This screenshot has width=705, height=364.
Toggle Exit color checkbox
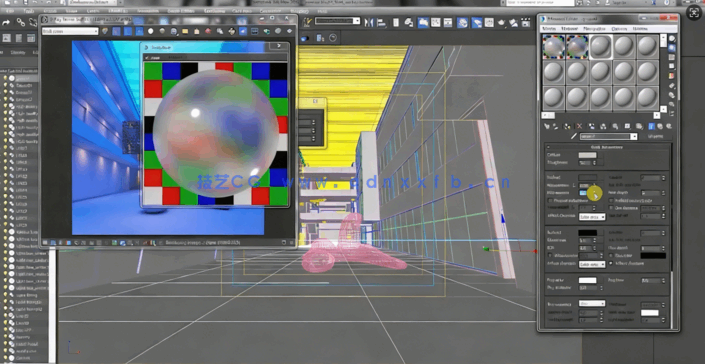[610, 256]
